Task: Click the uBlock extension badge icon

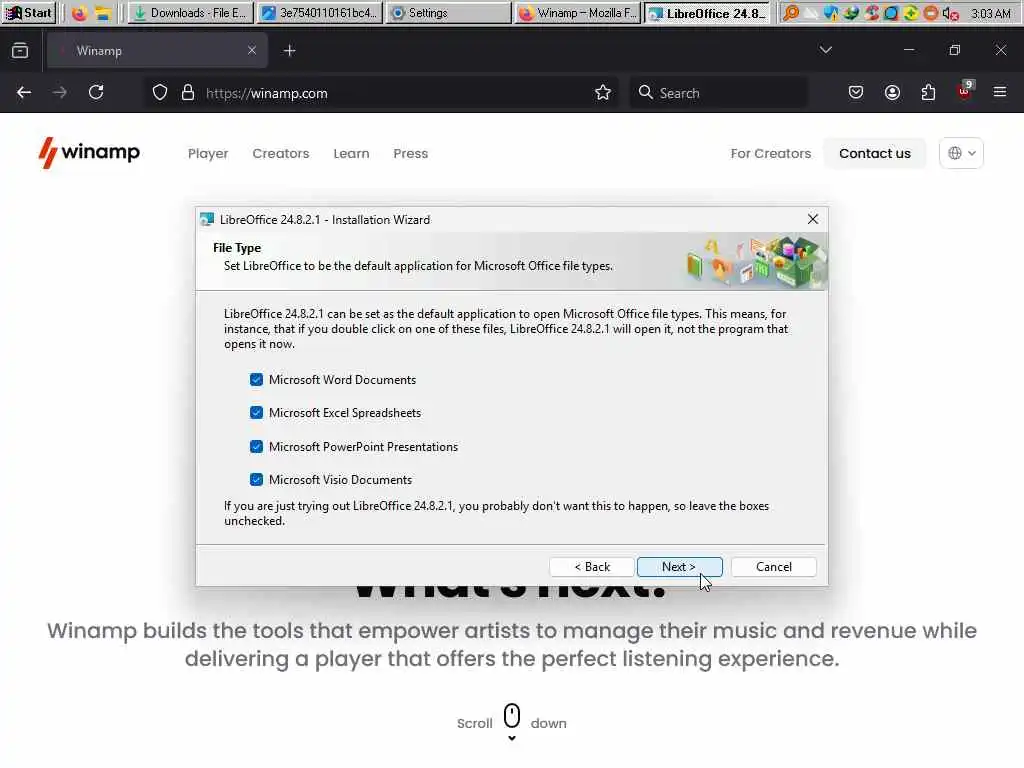Action: [965, 91]
